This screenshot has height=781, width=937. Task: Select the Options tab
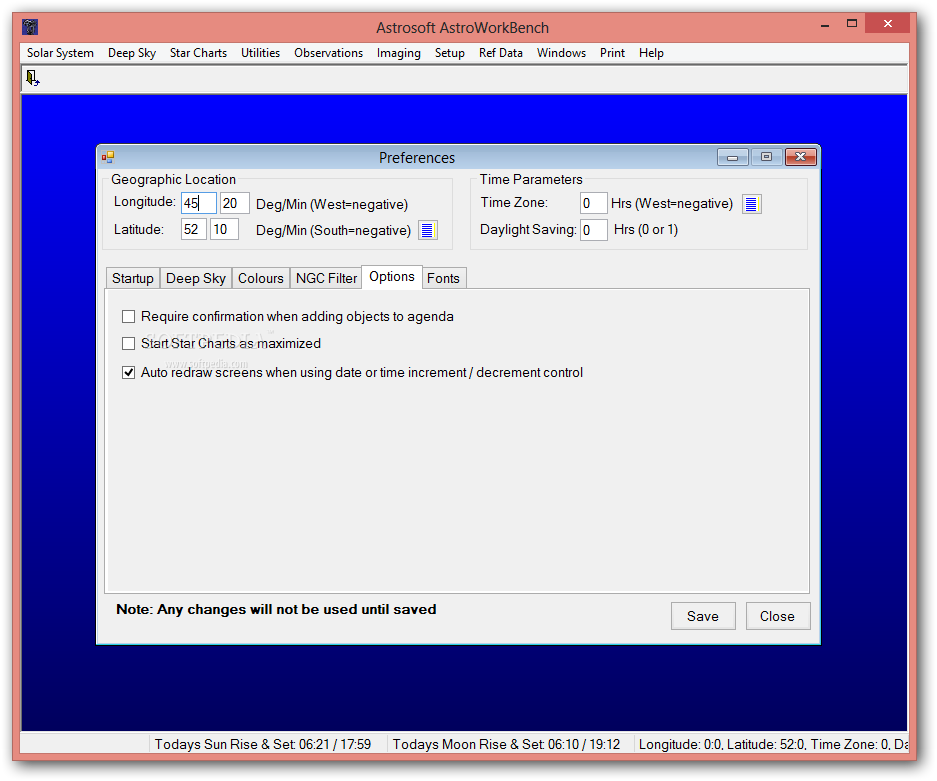392,277
